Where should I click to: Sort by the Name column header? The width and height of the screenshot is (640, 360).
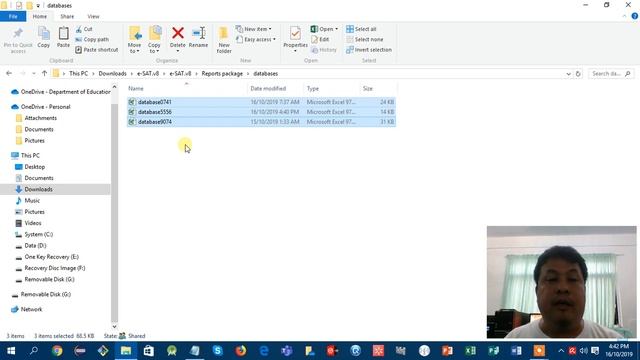(186, 88)
